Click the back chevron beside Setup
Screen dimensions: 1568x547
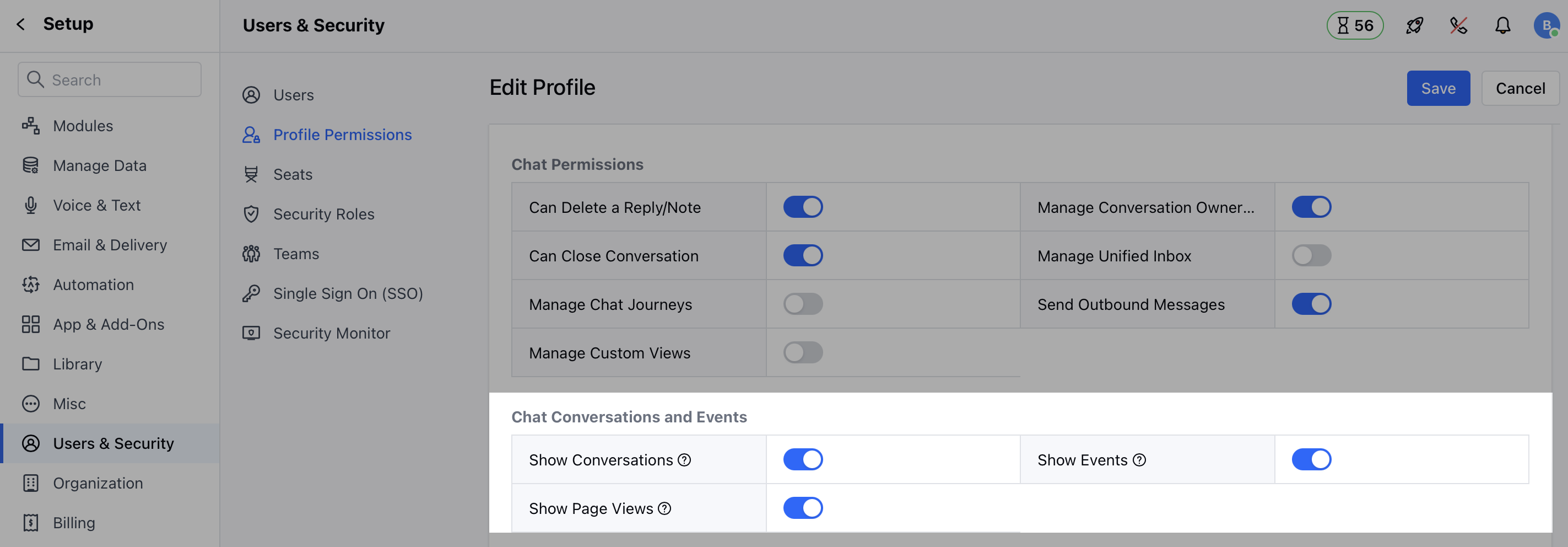click(20, 24)
